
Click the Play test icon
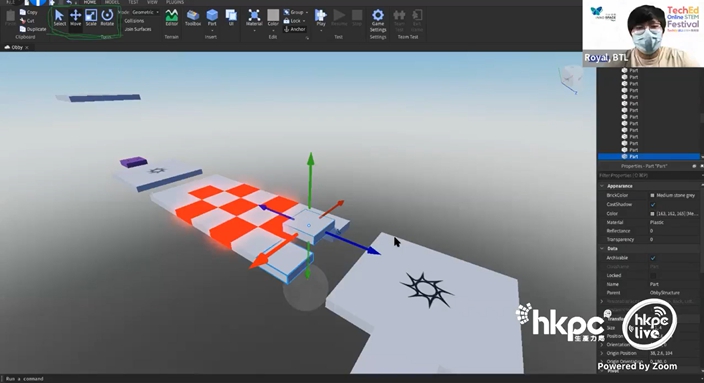(x=321, y=18)
